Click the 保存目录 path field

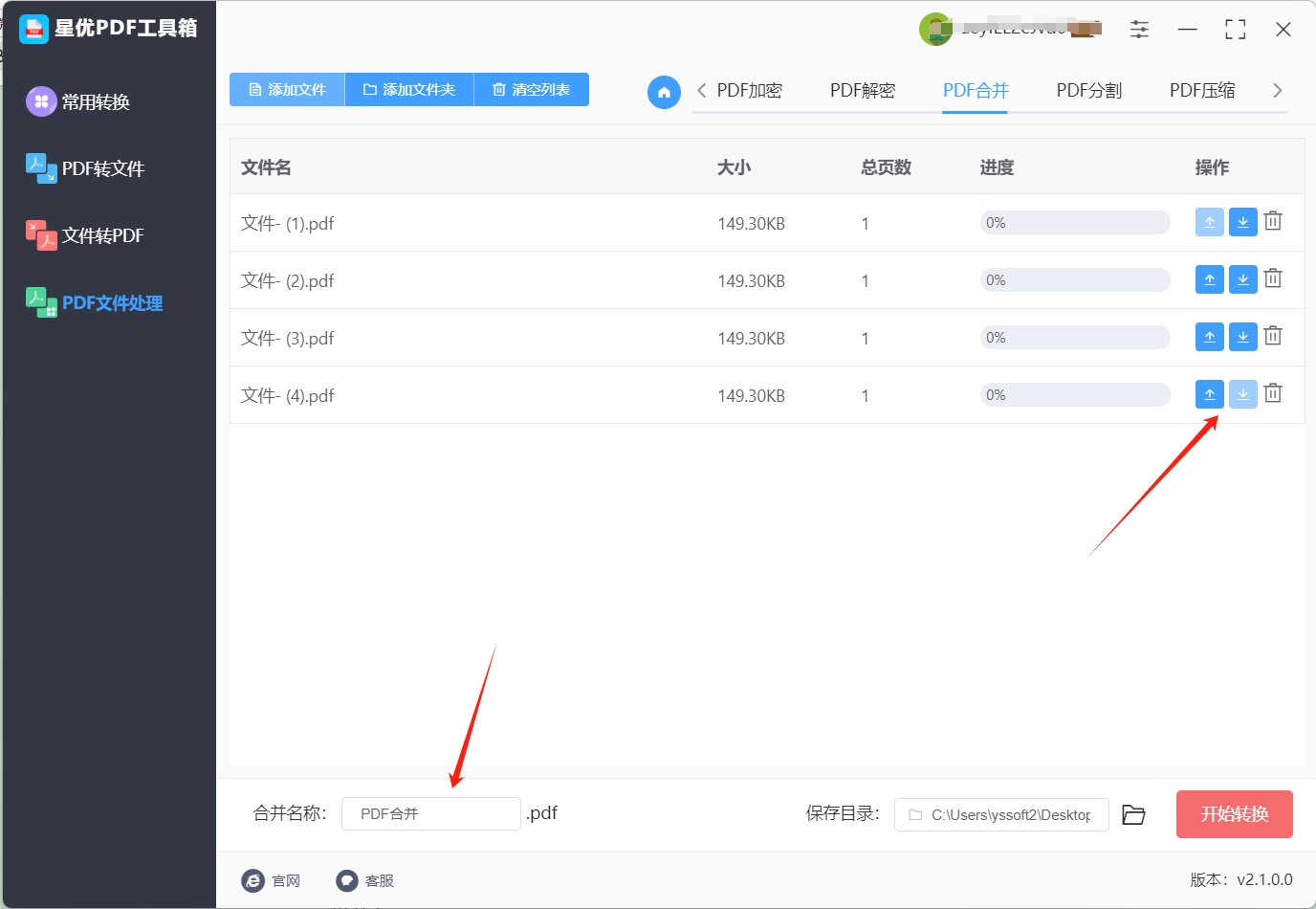click(x=1001, y=814)
